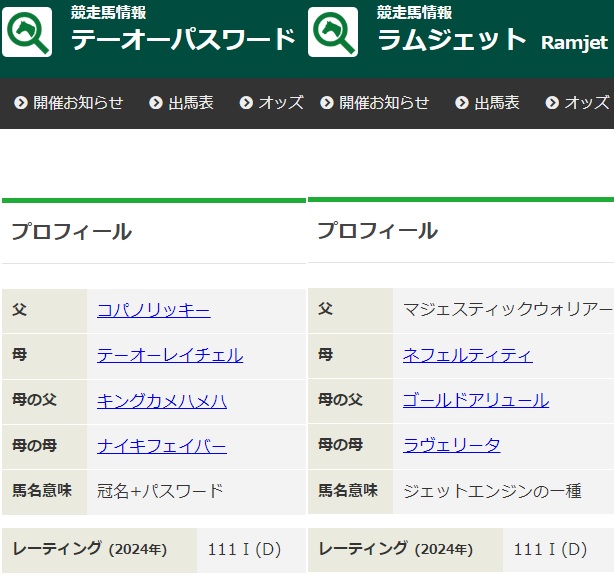Click プロフィール heading on the ラムジェット page
614x580 pixels.
tap(377, 231)
